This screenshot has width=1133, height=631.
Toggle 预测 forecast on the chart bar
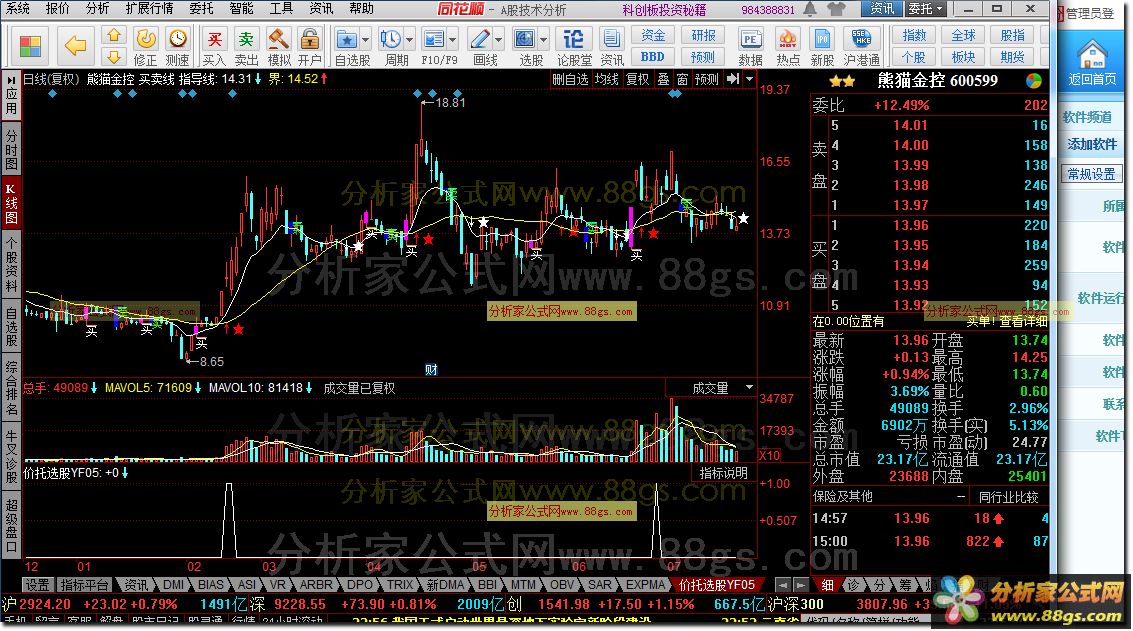click(x=706, y=79)
